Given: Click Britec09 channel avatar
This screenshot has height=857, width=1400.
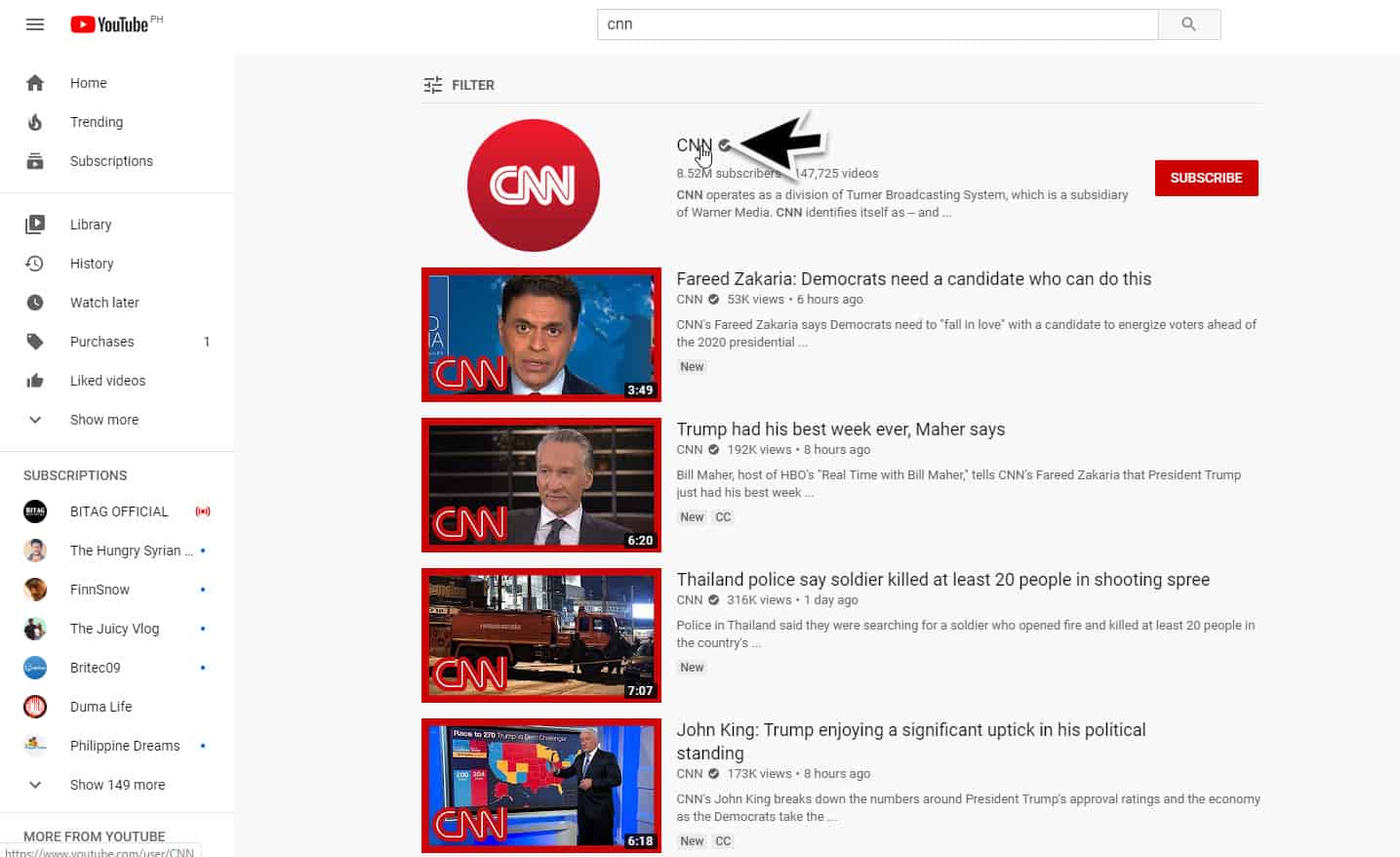Looking at the screenshot, I should (35, 668).
